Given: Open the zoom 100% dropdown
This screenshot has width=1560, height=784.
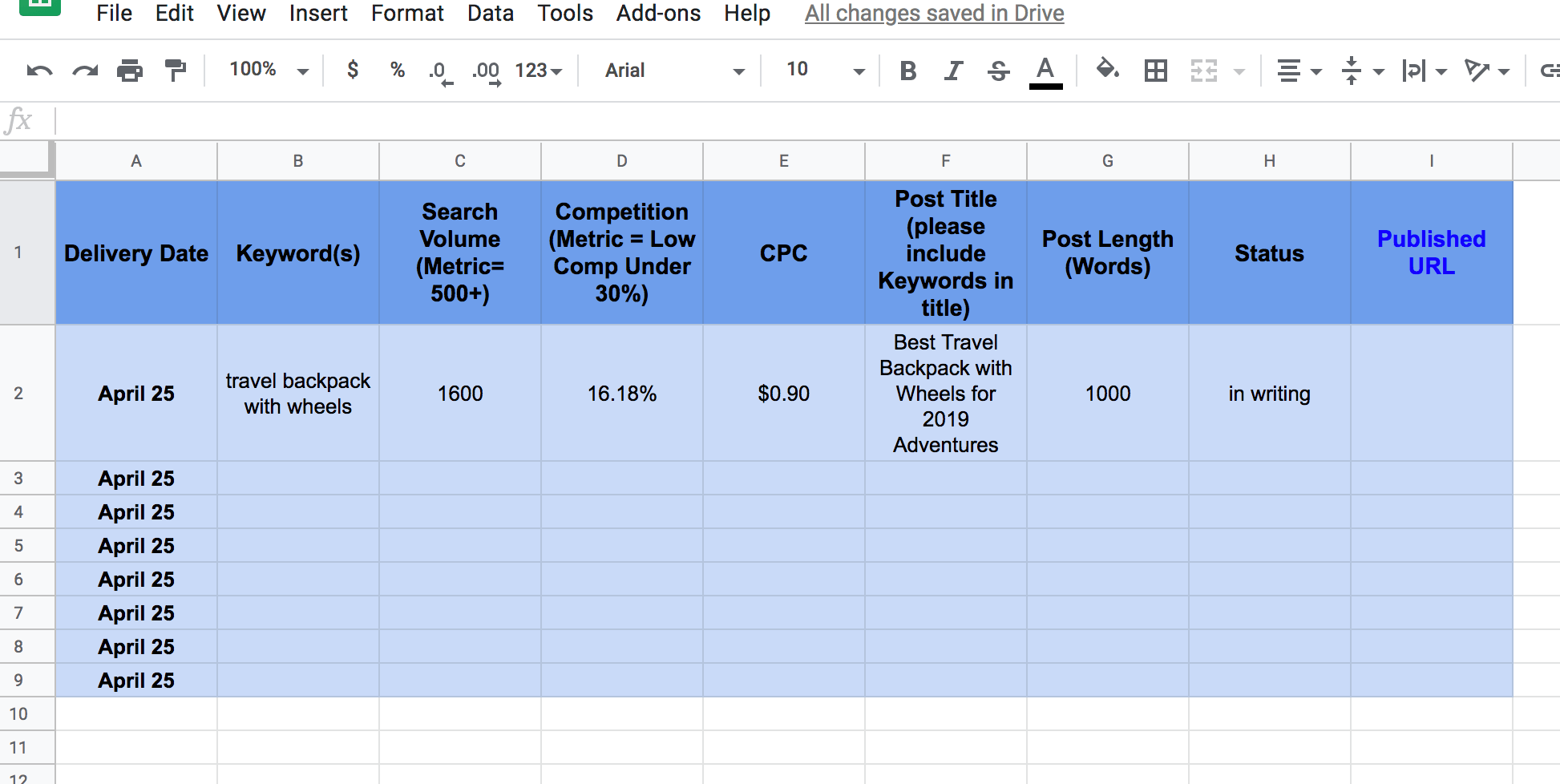Looking at the screenshot, I should (x=269, y=70).
